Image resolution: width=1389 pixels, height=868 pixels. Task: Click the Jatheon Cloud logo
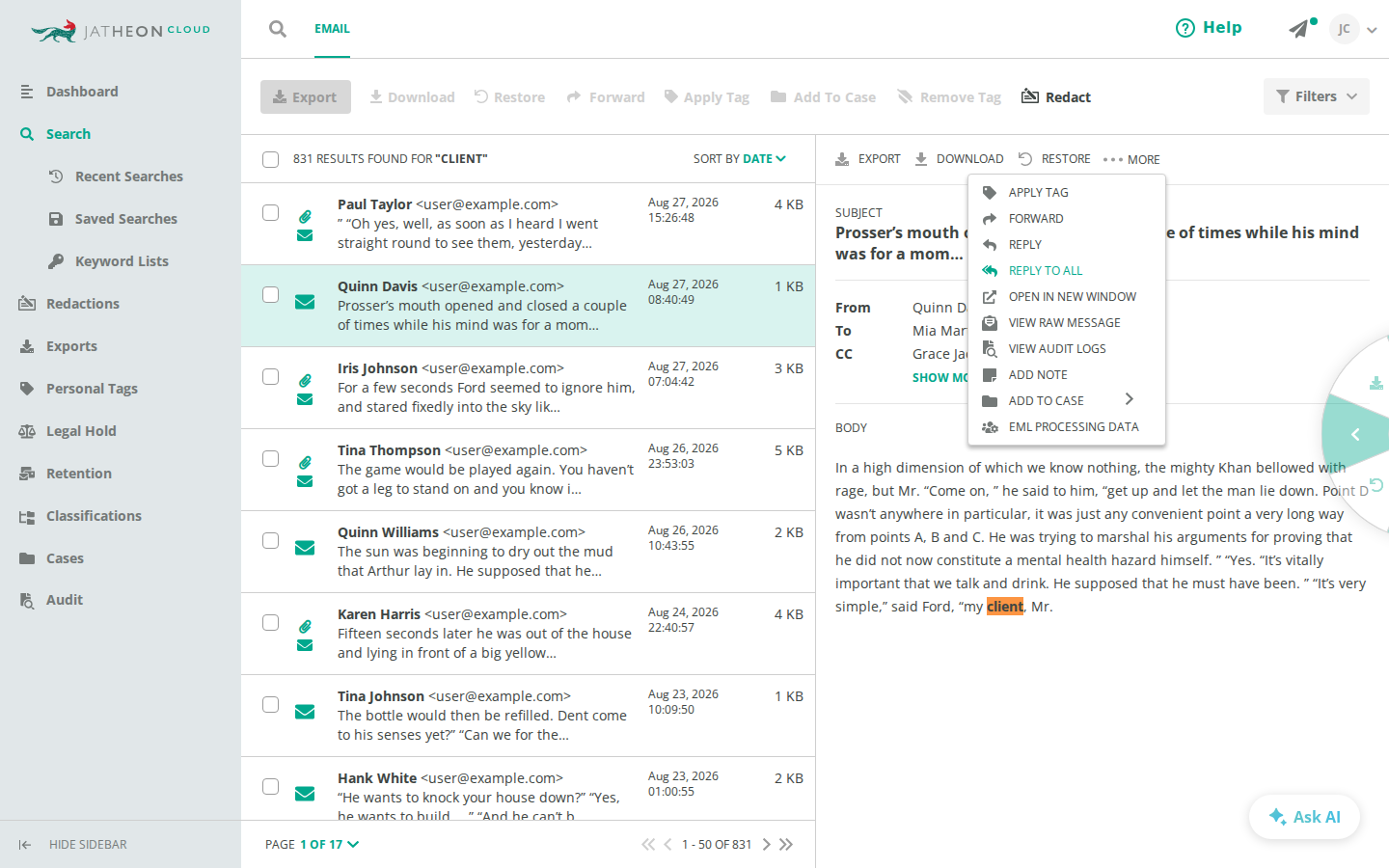121,31
